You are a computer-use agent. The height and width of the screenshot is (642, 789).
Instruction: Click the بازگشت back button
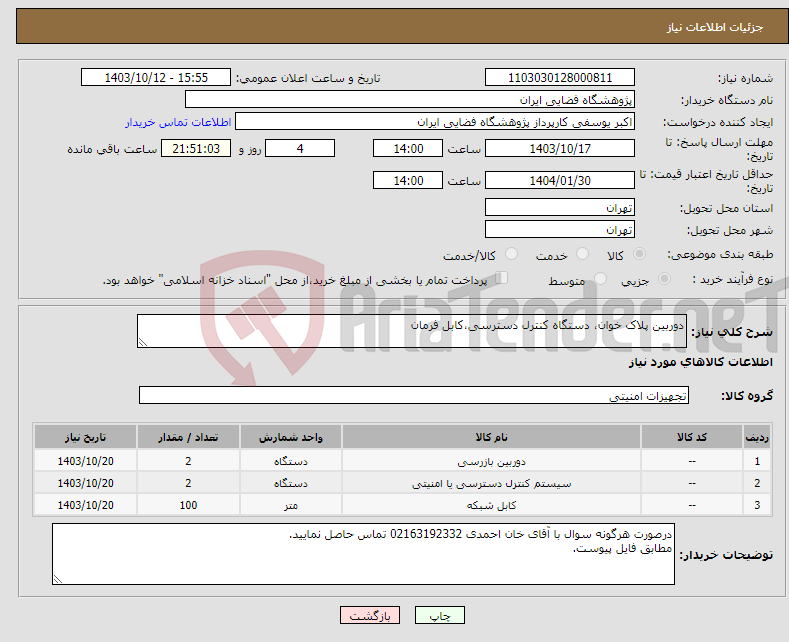pos(370,615)
